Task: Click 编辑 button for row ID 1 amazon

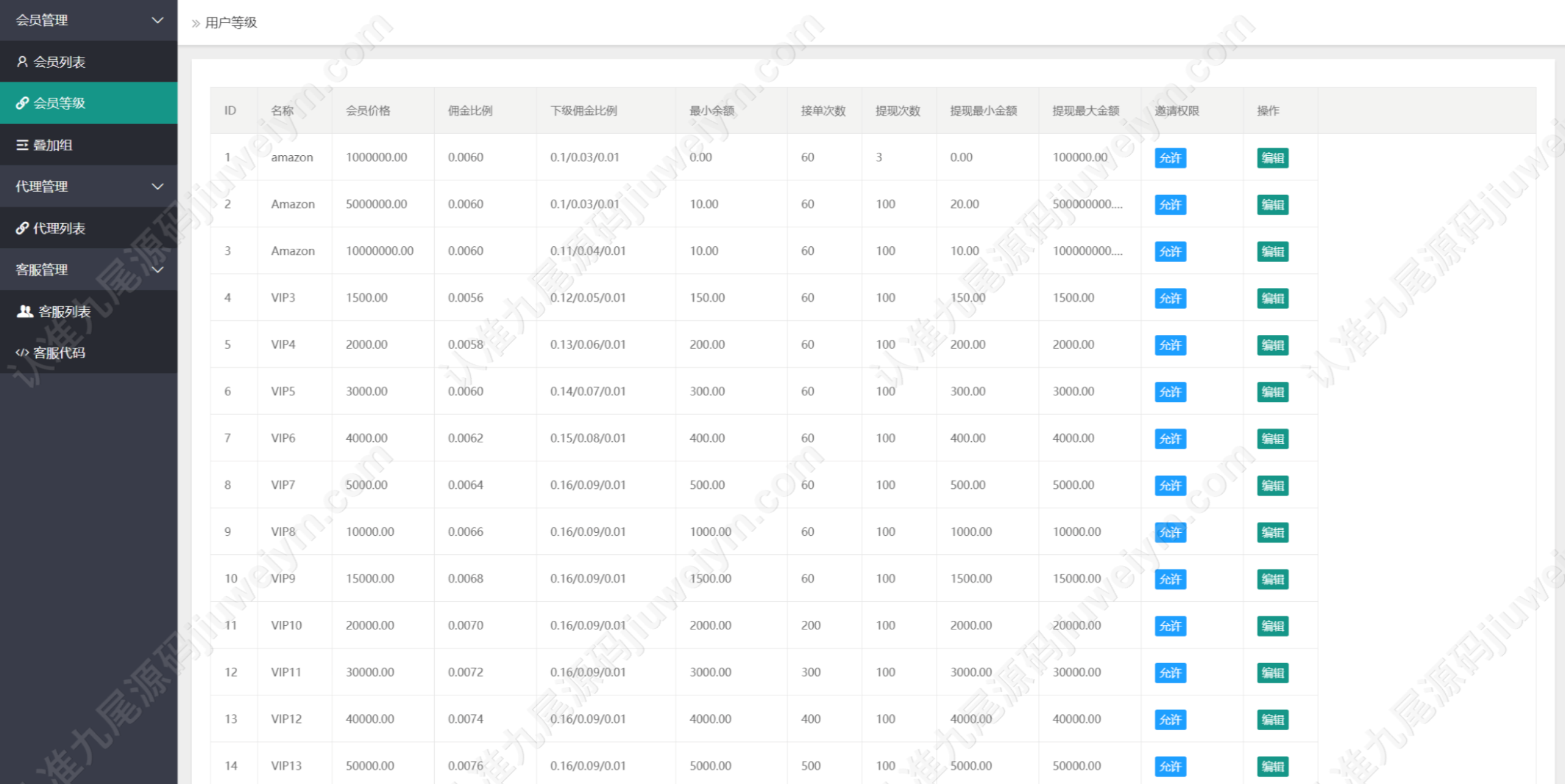Action: click(x=1273, y=158)
